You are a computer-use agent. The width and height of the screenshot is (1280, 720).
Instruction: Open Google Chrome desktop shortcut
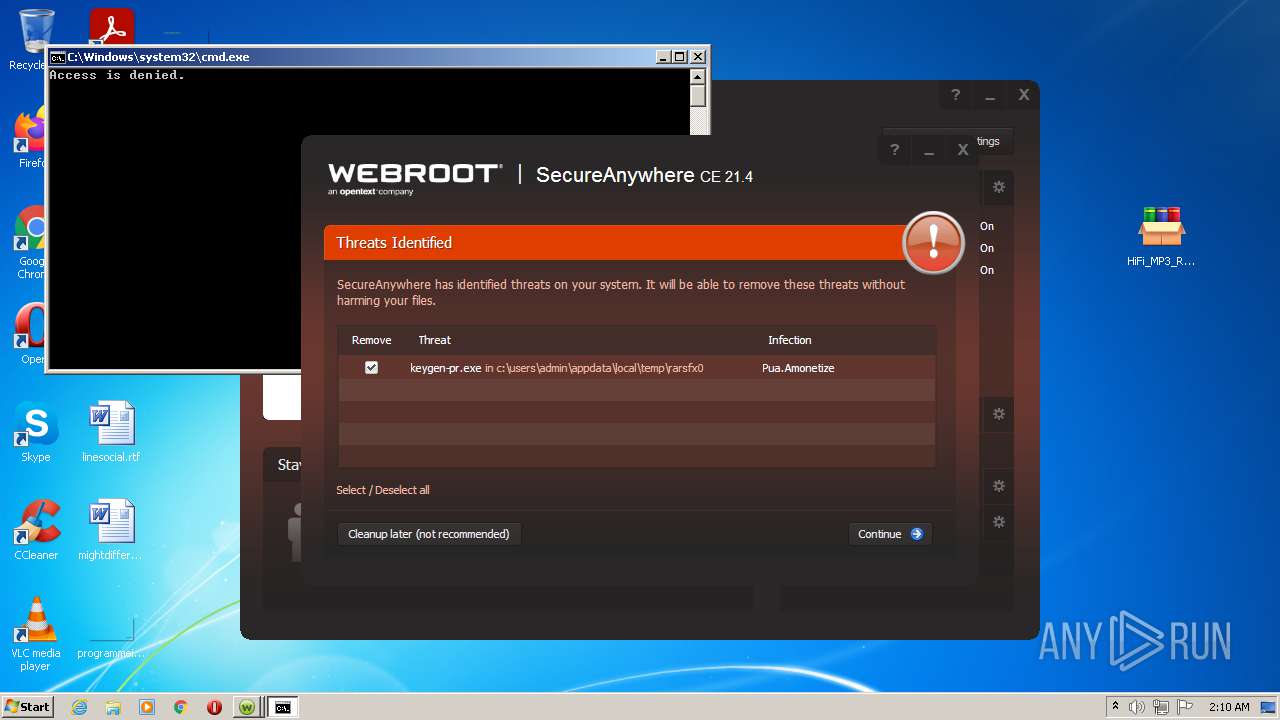click(32, 243)
